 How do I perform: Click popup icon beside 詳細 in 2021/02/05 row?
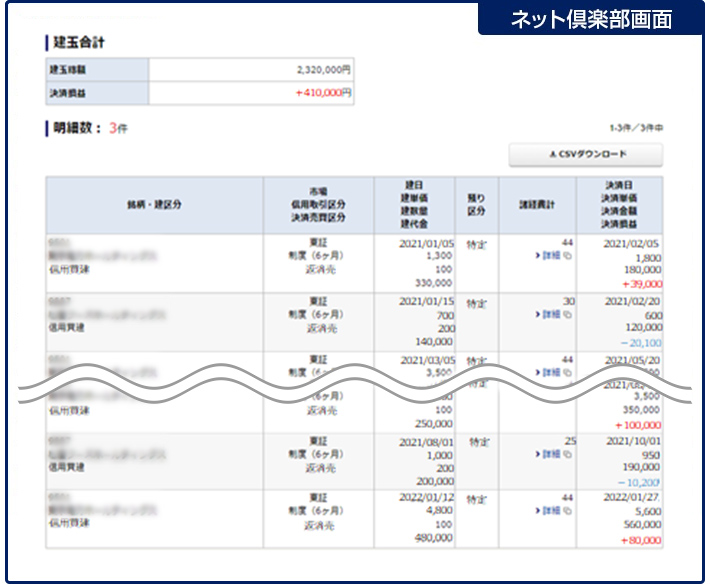[568, 256]
